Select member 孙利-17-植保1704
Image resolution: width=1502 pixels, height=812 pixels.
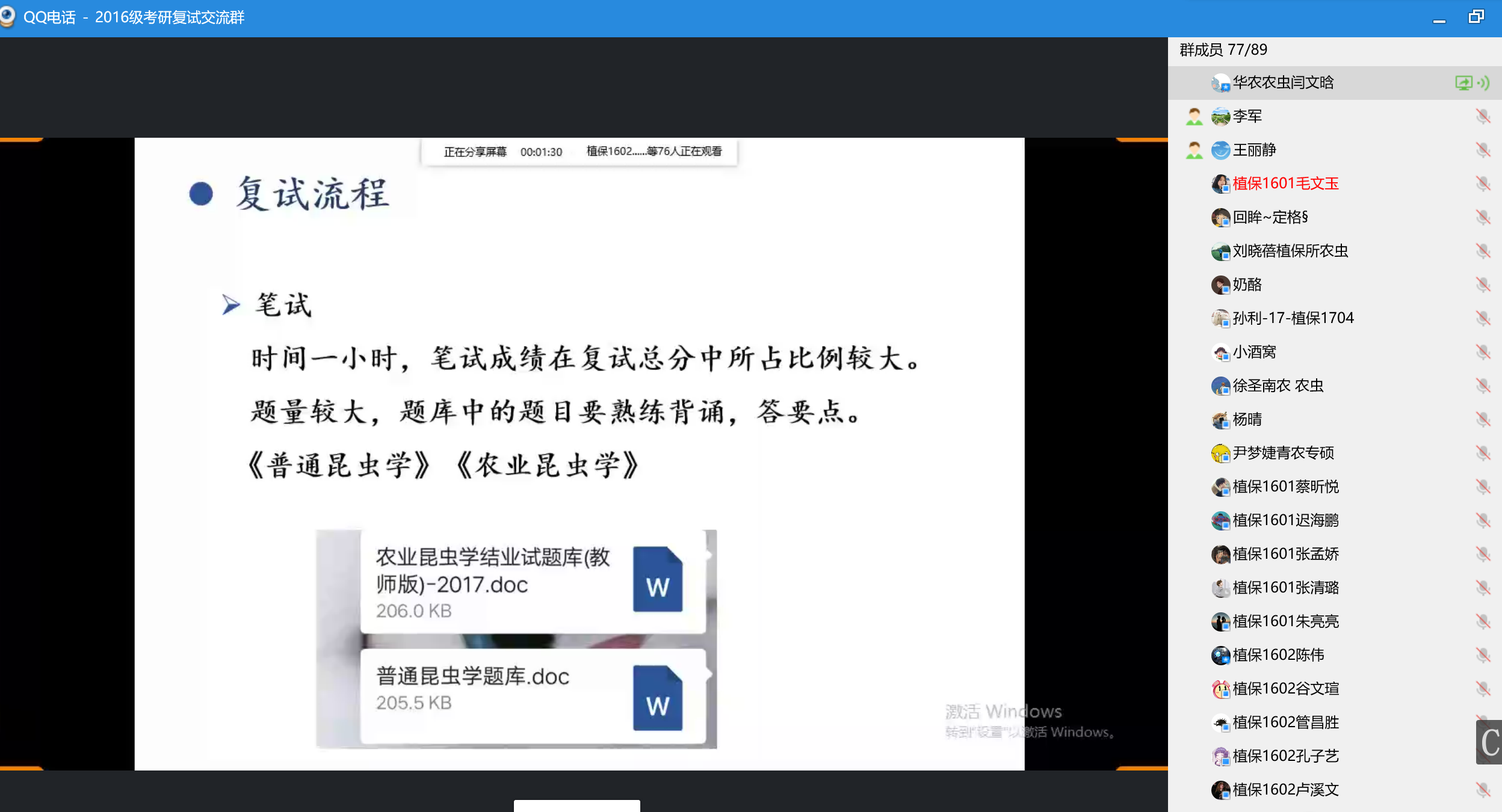pyautogui.click(x=1293, y=318)
